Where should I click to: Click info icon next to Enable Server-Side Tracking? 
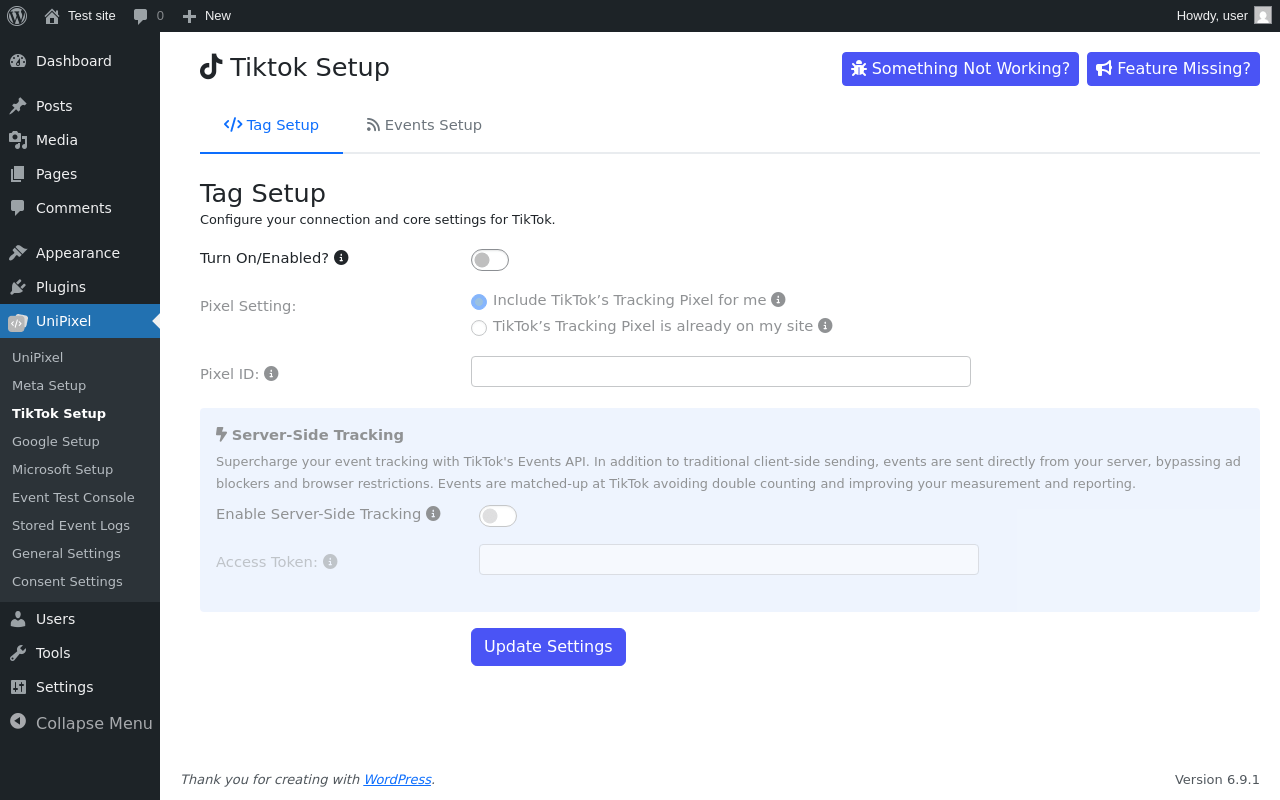(433, 513)
